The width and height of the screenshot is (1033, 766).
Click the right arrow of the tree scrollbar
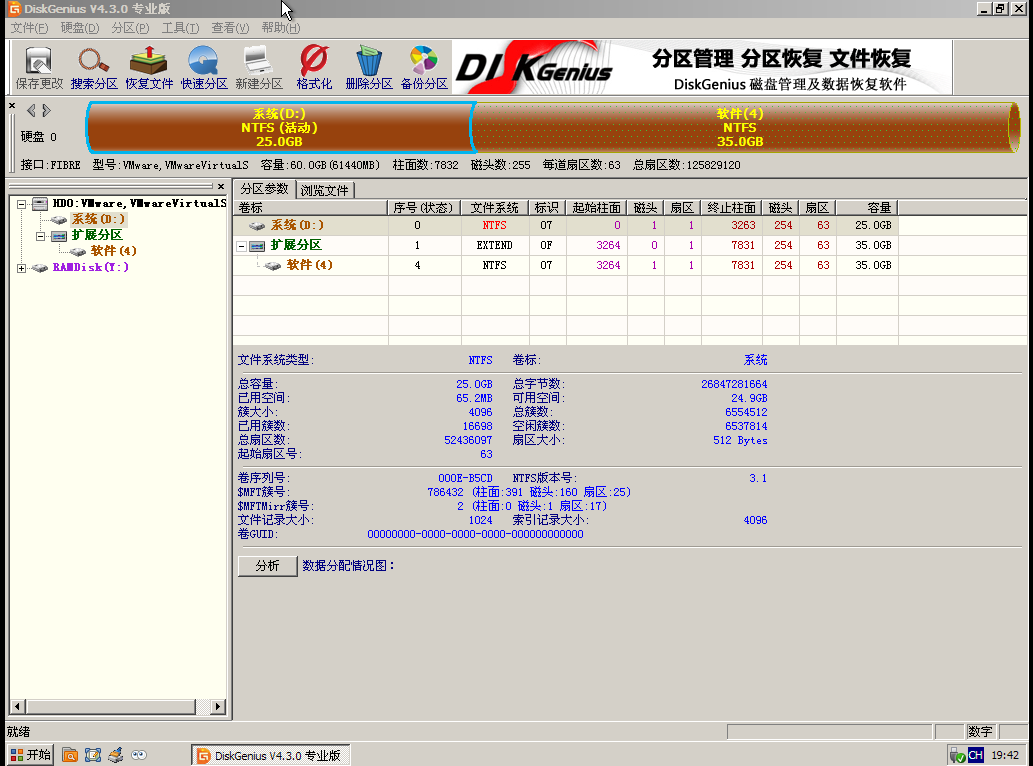click(217, 707)
